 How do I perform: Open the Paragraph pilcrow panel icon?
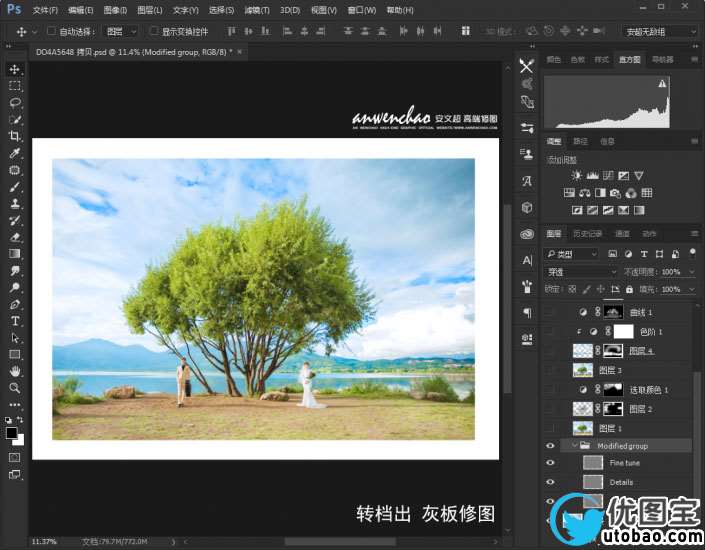(527, 313)
